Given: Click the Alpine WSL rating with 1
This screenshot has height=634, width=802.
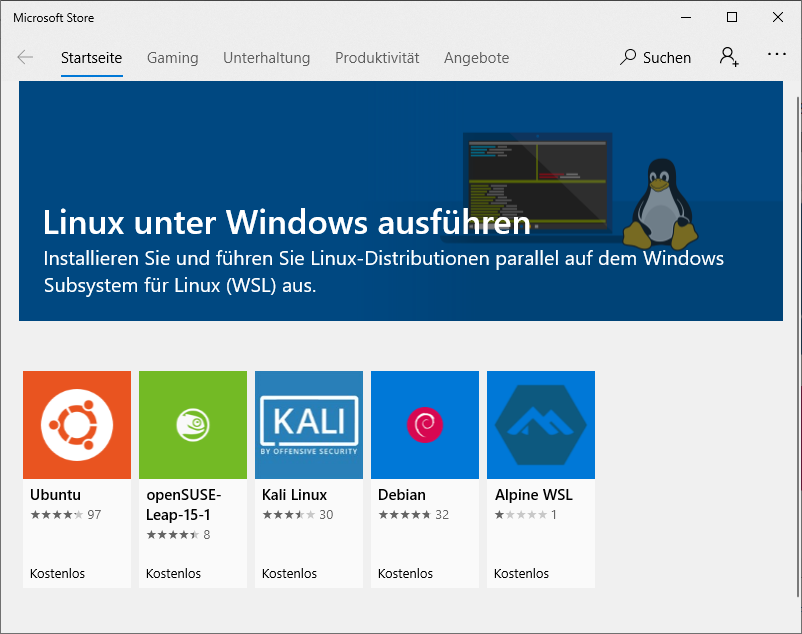Looking at the screenshot, I should (x=525, y=514).
